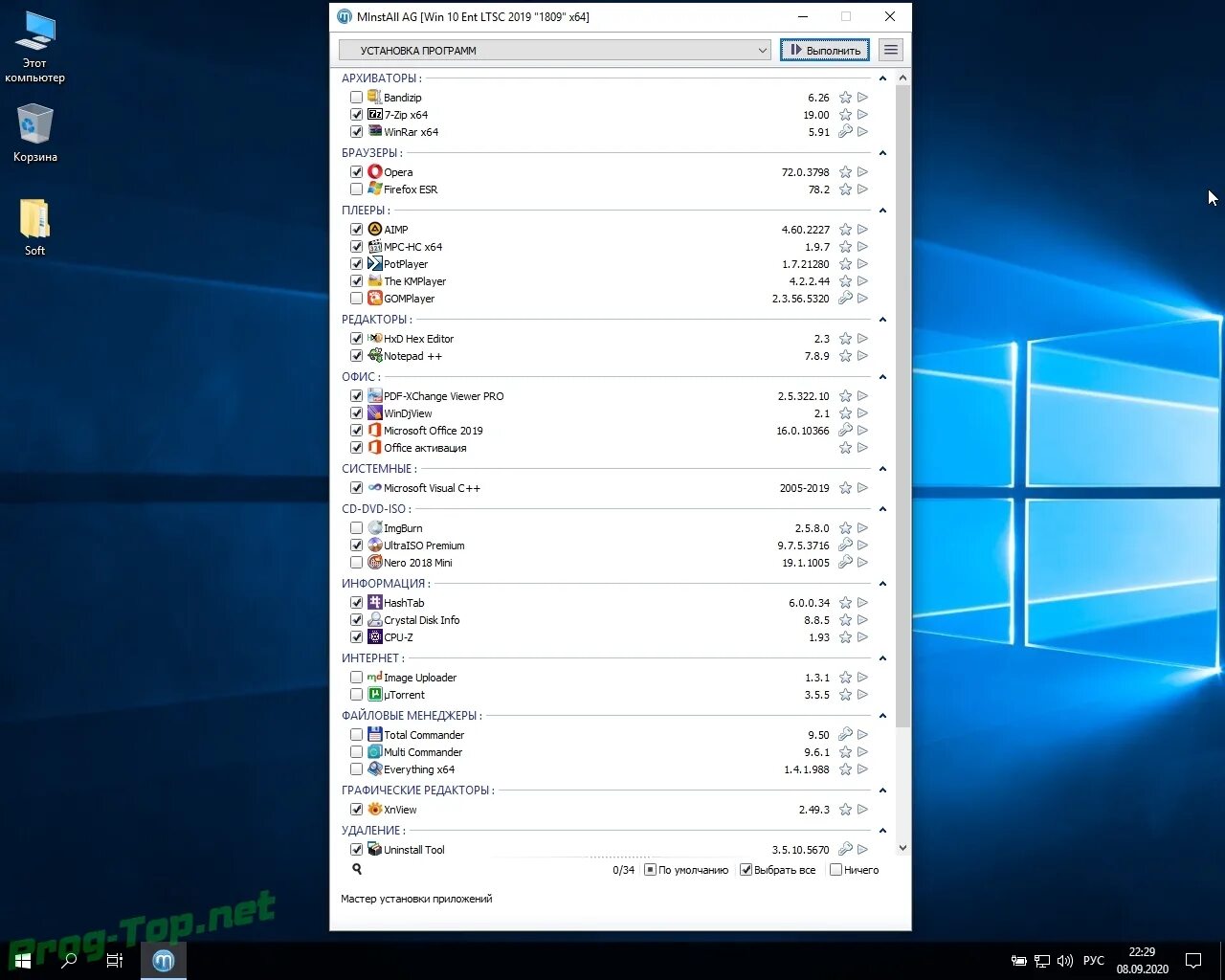This screenshot has width=1225, height=980.
Task: Click the 'РУС' language indicator in the tray
Action: click(1094, 960)
